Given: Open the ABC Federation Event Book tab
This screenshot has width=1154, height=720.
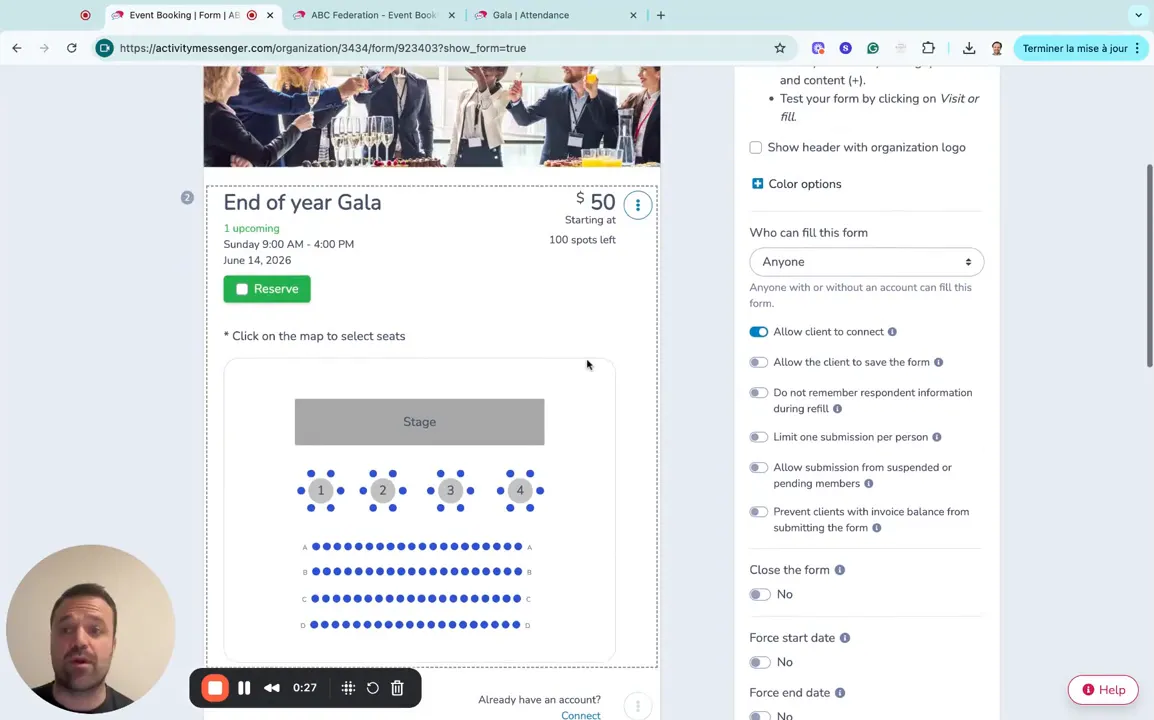Looking at the screenshot, I should click(x=372, y=15).
